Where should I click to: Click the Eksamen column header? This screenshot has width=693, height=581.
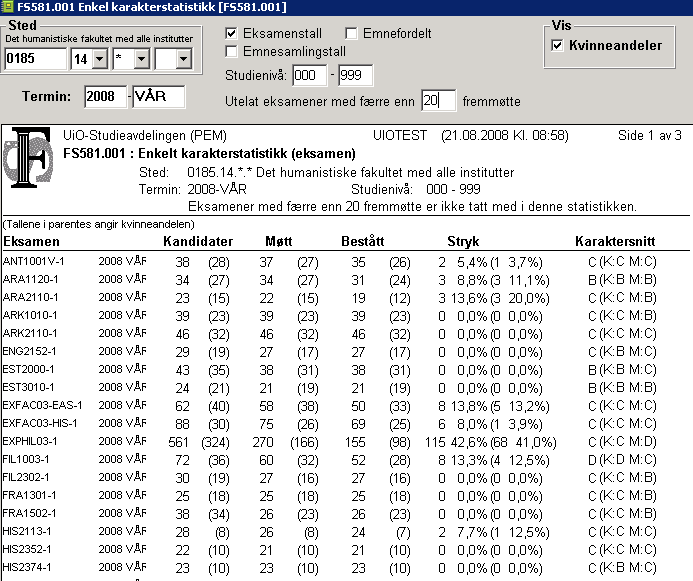(31, 242)
